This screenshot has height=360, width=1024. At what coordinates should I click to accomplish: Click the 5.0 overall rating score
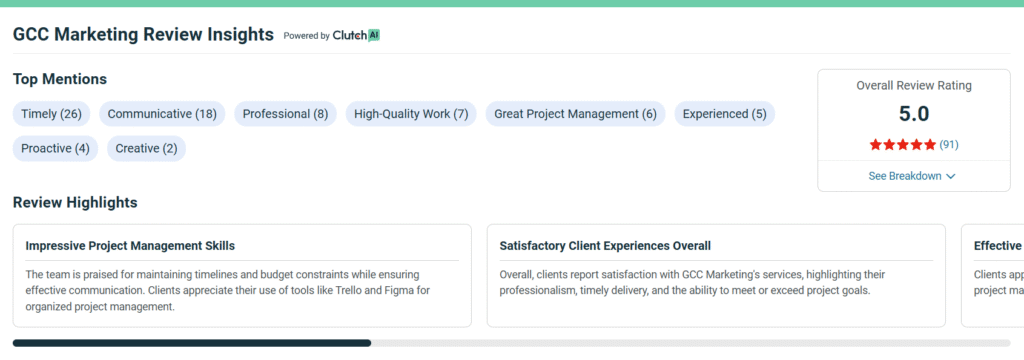(x=914, y=114)
